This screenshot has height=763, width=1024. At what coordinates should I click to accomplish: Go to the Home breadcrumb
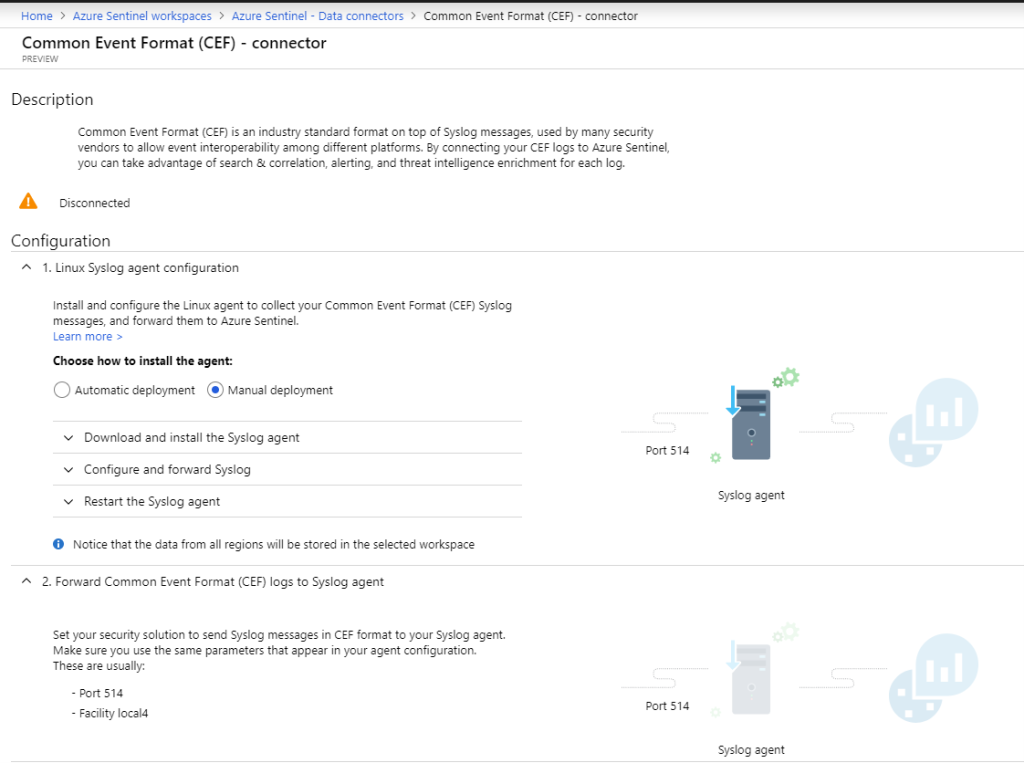[x=37, y=16]
